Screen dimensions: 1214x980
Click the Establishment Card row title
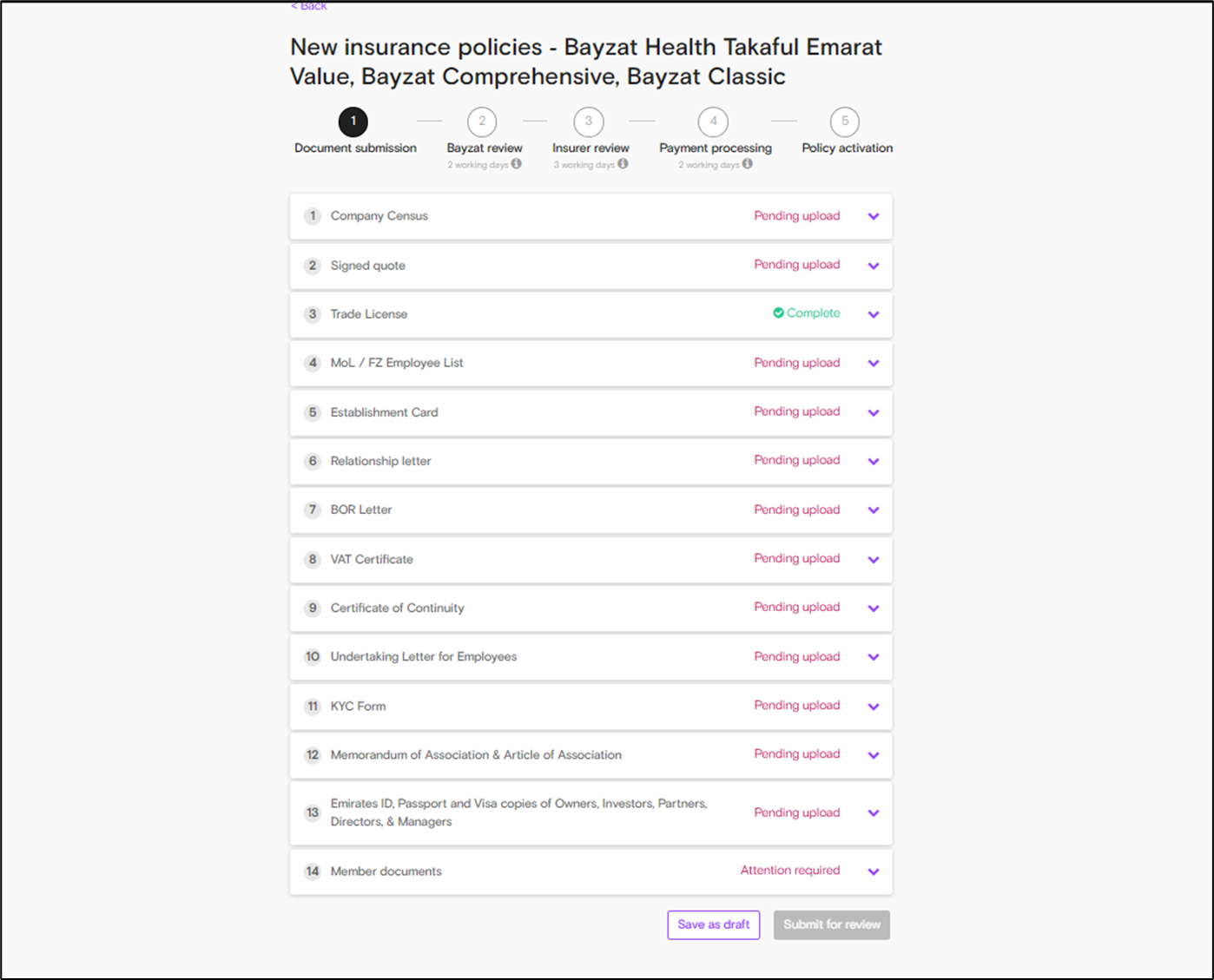385,412
